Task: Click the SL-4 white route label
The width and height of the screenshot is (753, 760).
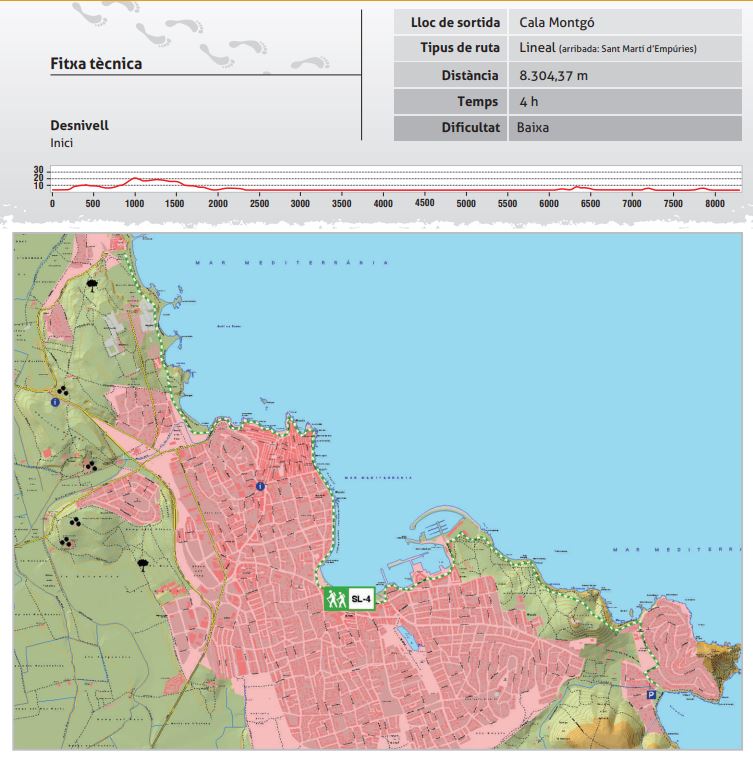Action: tap(360, 599)
